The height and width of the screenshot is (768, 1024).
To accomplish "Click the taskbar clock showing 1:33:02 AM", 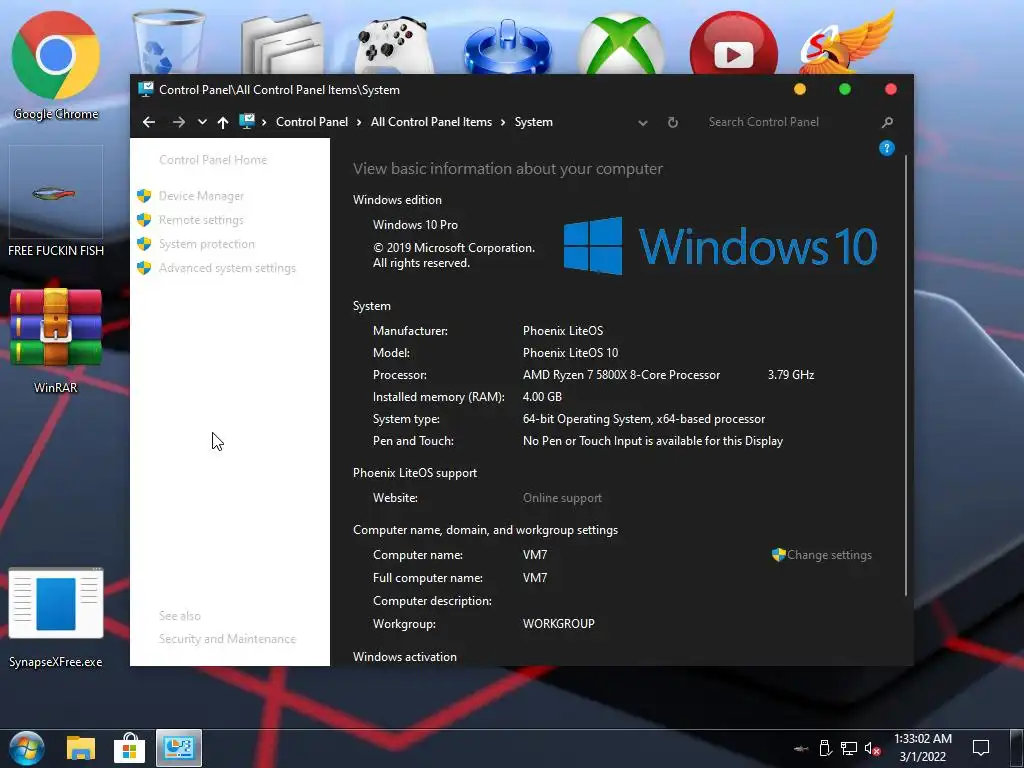I will point(923,748).
